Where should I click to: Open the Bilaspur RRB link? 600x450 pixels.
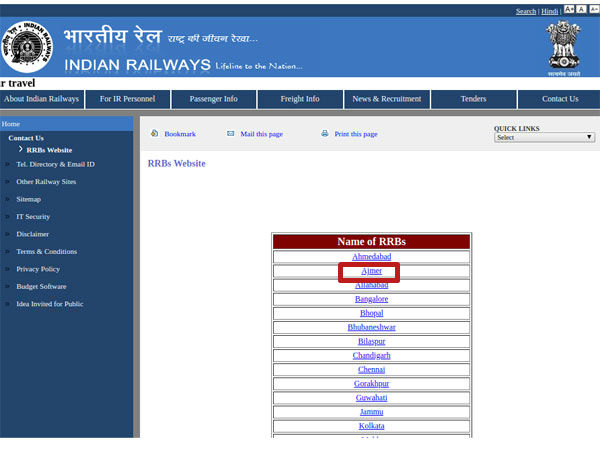point(372,341)
